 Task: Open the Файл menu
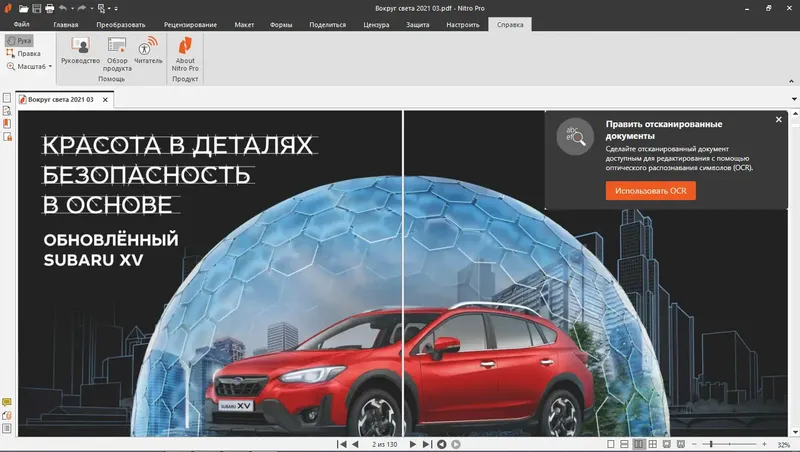point(21,24)
